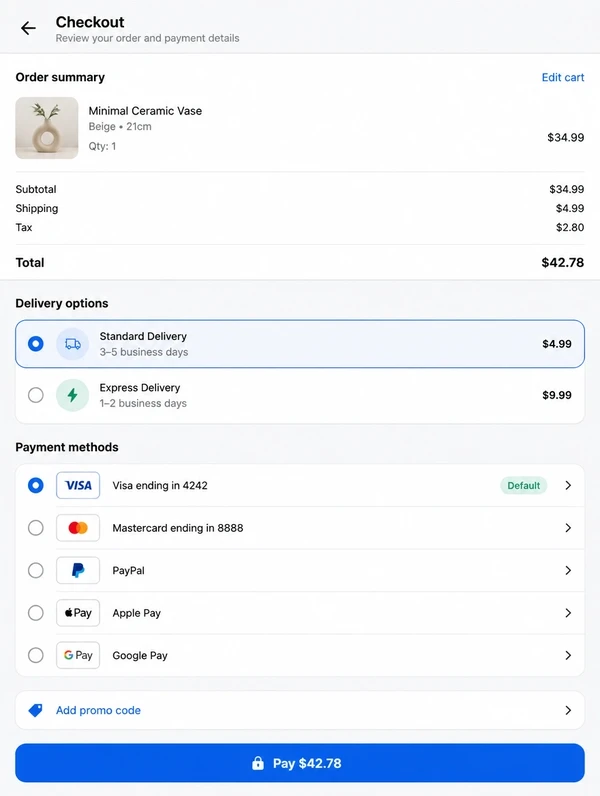Viewport: 600px width, 796px height.
Task: Select the Apple Pay radio button
Action: click(36, 613)
